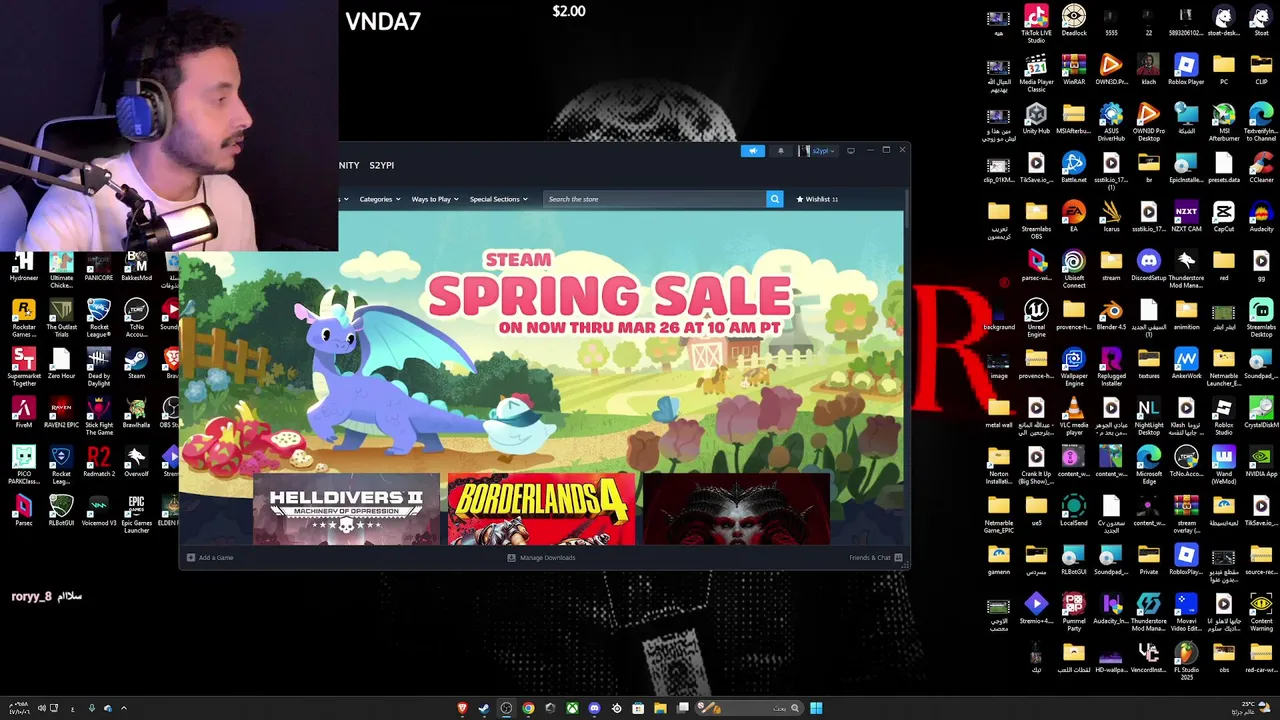The image size is (1280, 720).
Task: Expand the Ways to Play dropdown
Action: pos(435,199)
